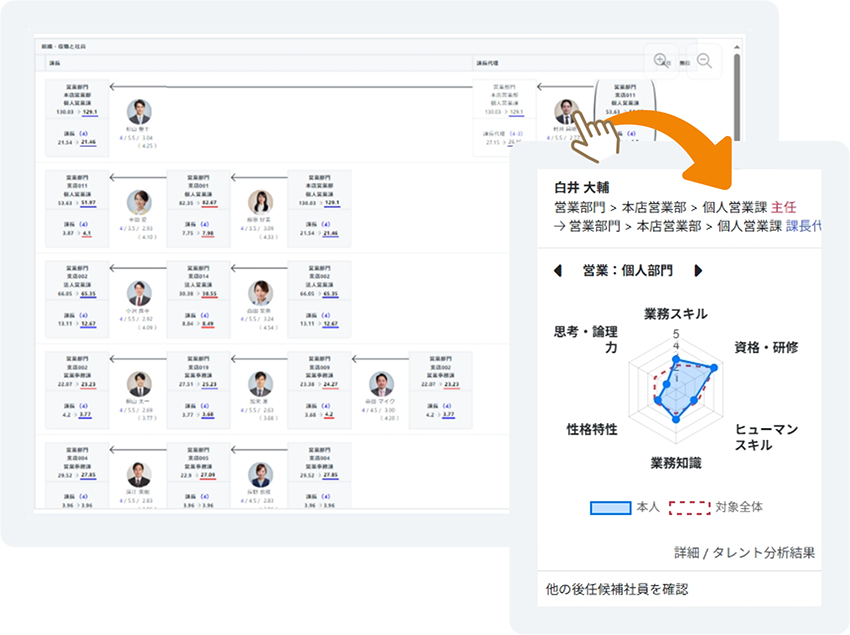
Task: Click the 課長代理 column header
Action: (x=486, y=62)
